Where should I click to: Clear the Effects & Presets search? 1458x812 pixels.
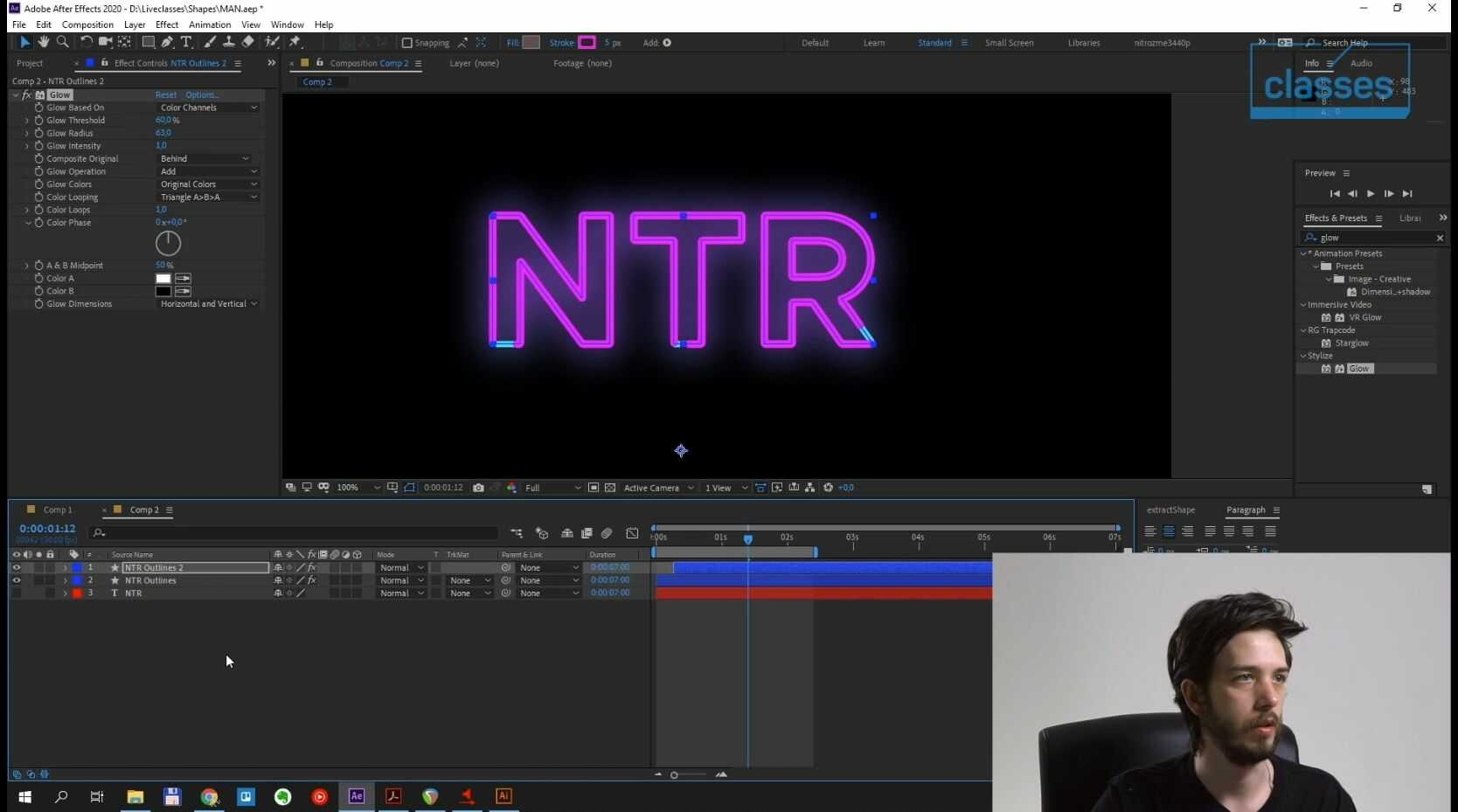click(1440, 238)
